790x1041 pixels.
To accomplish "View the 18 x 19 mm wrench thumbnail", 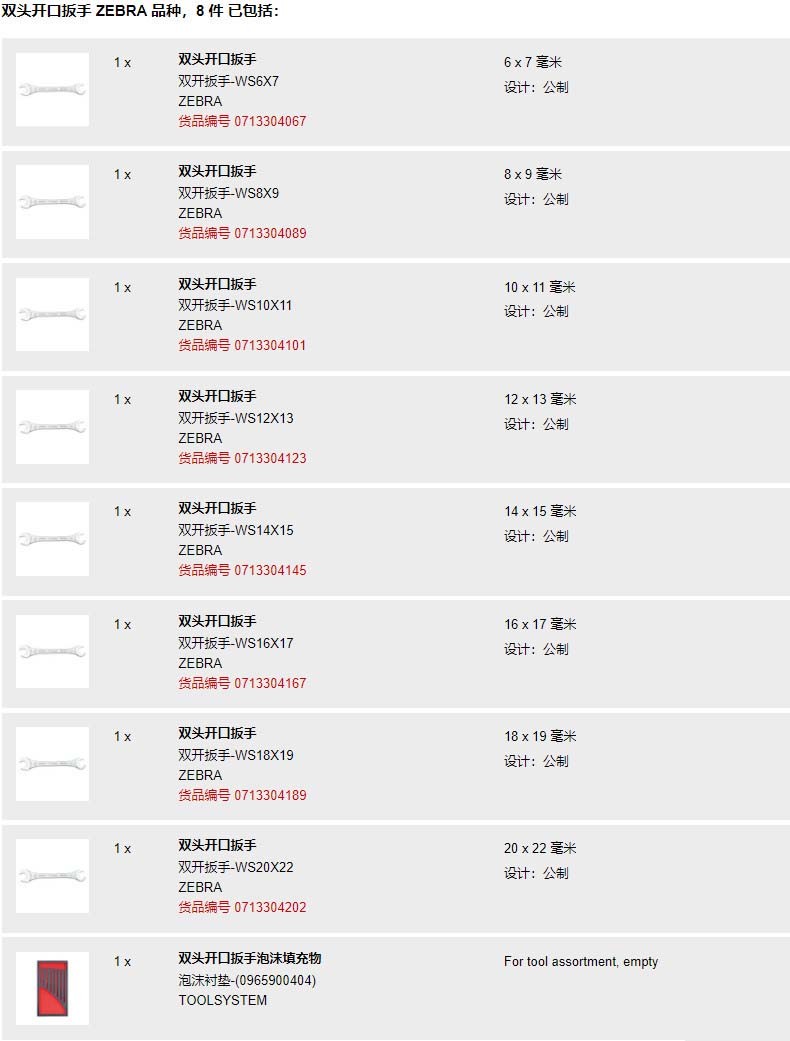I will coord(52,764).
